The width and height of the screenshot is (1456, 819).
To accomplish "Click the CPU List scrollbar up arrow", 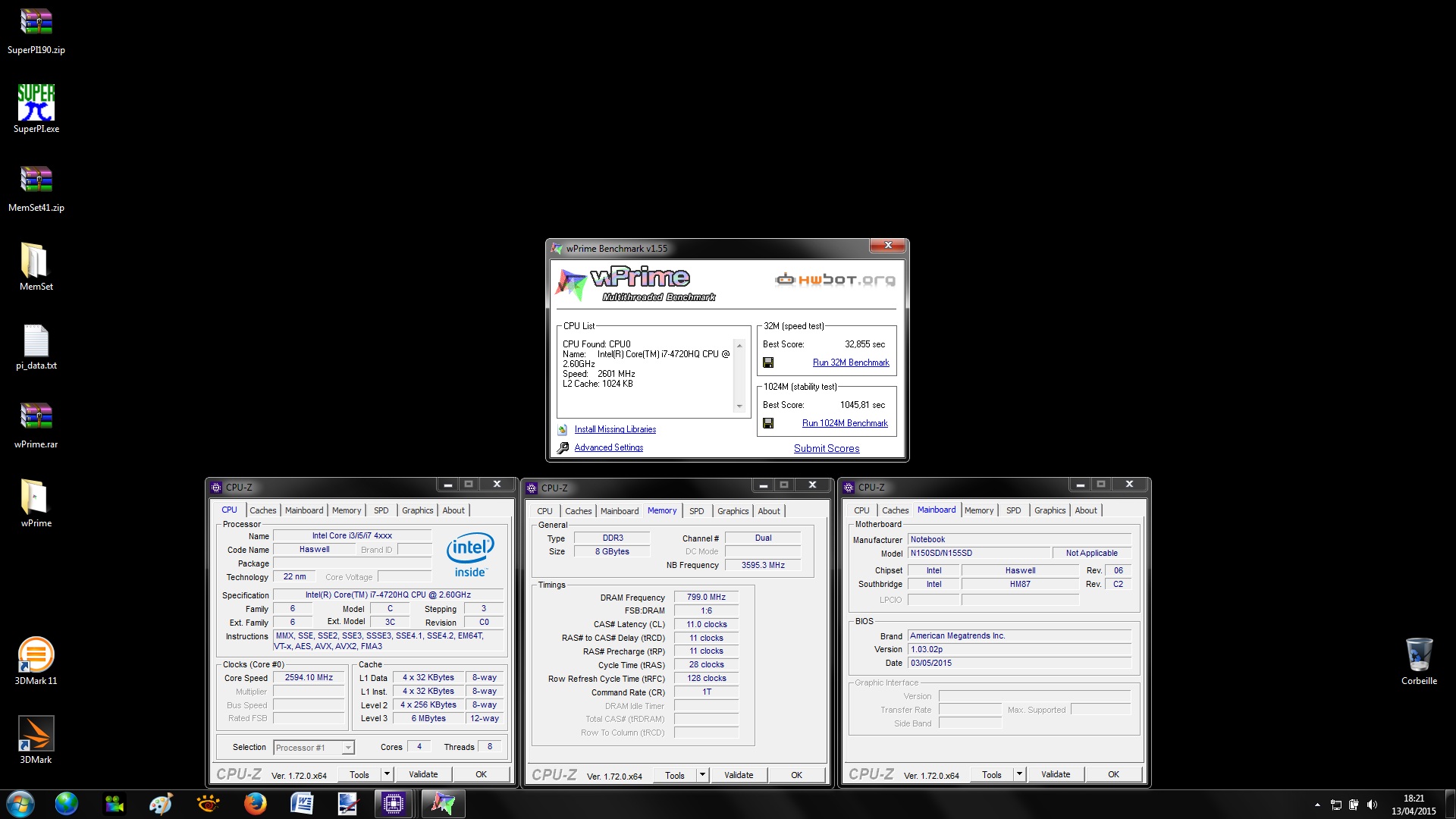I will pyautogui.click(x=739, y=346).
